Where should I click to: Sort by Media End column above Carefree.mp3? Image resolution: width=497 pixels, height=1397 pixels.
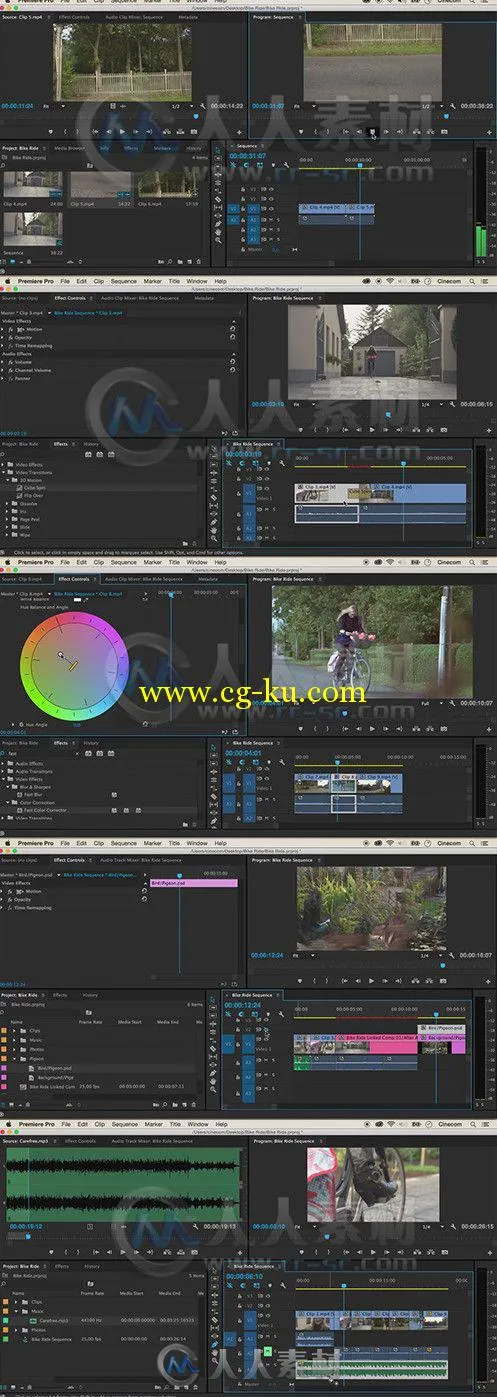click(x=168, y=1293)
